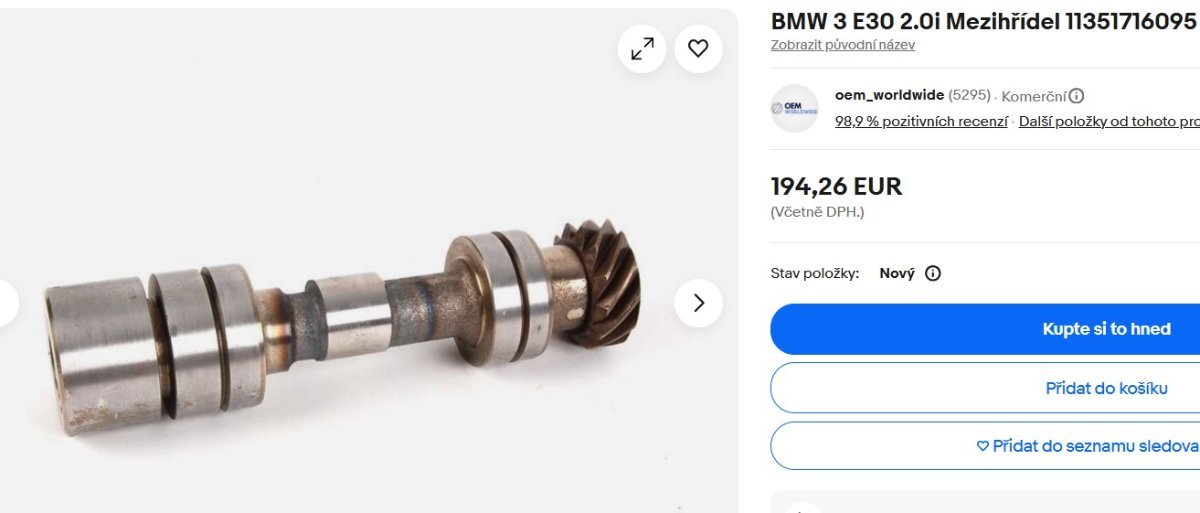Open the oem_worldwide seller profile
The height and width of the screenshot is (513, 1200).
point(889,95)
